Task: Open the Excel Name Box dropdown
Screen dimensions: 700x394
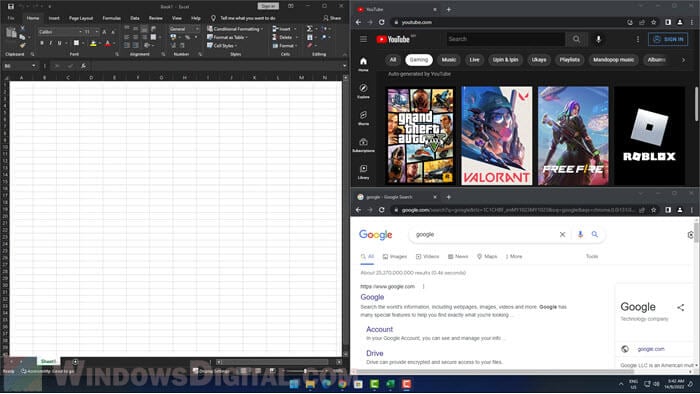Action: point(33,66)
